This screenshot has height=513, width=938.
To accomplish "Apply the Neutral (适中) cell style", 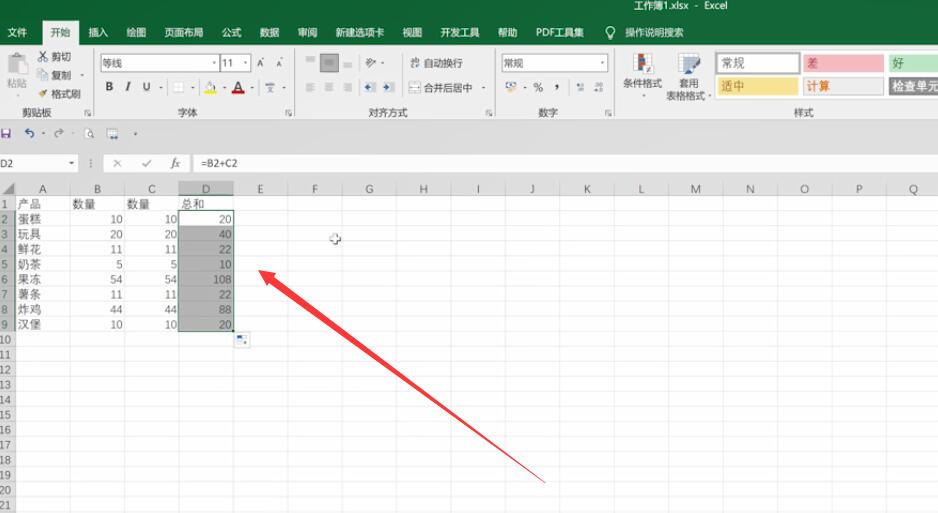I will tap(758, 86).
